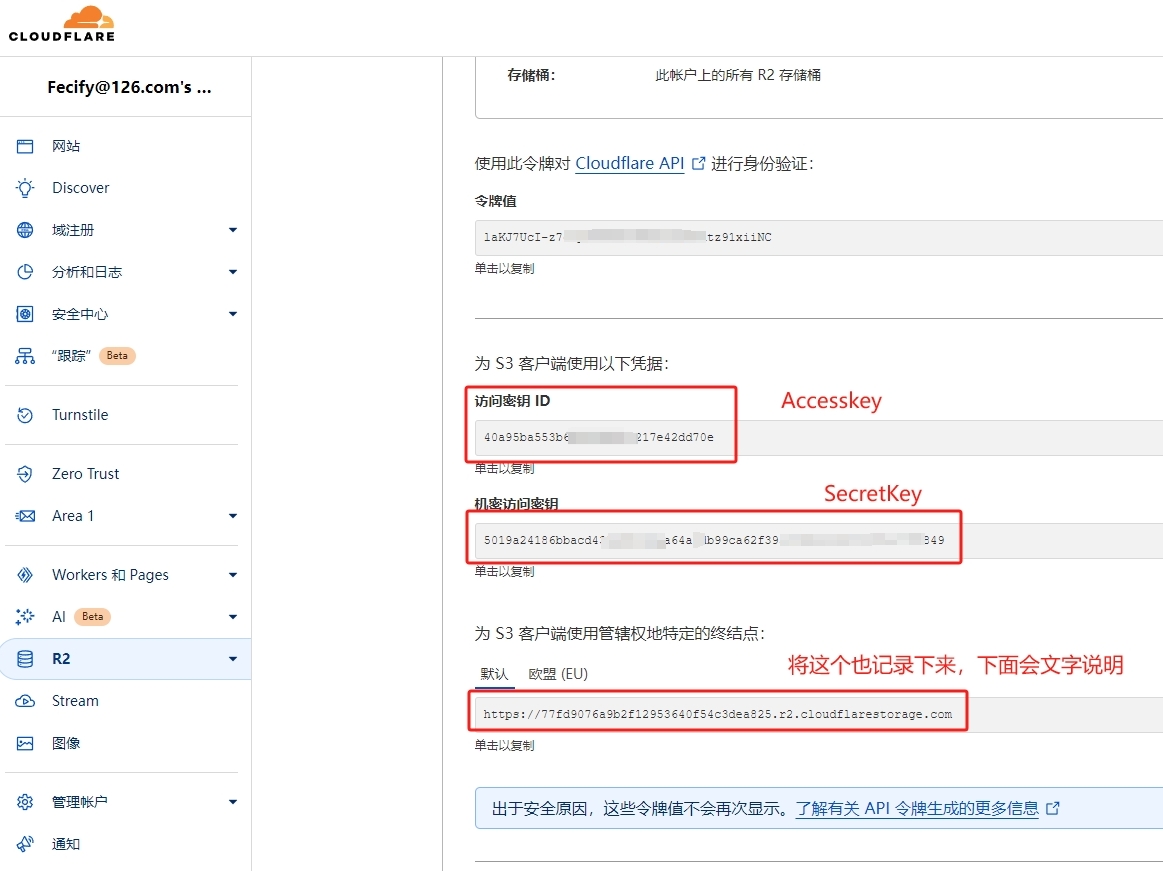Switch to the 欧盟 (EU) tab
The image size is (1163, 871).
pyautogui.click(x=558, y=674)
